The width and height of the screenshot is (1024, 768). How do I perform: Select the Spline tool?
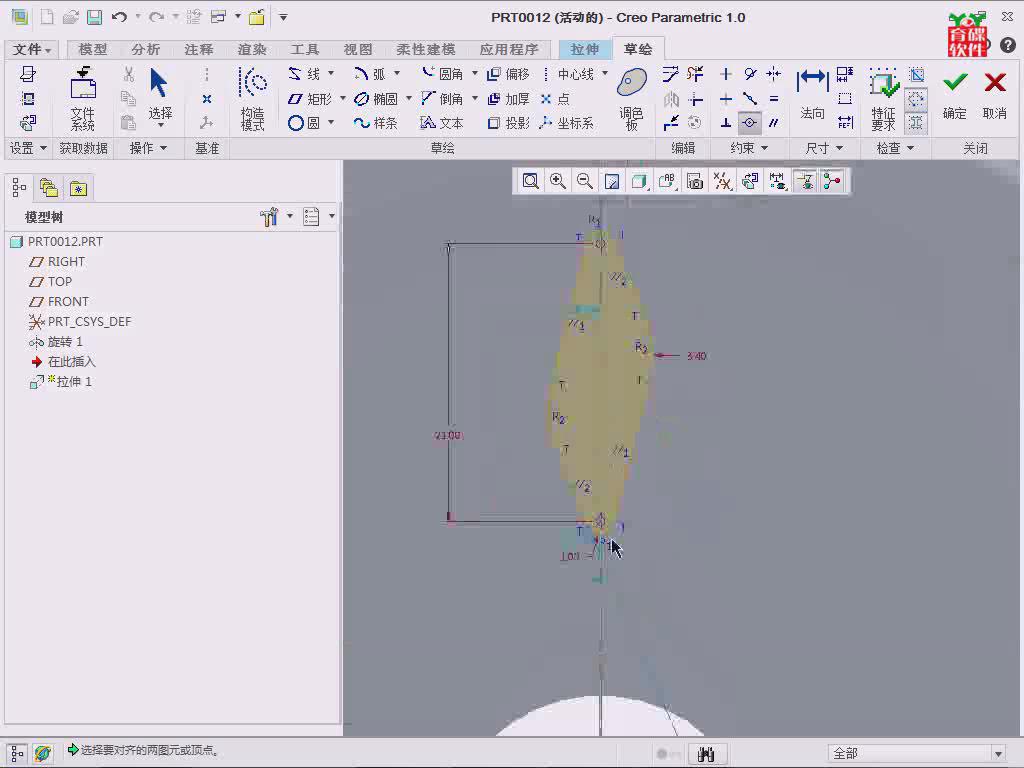376,123
